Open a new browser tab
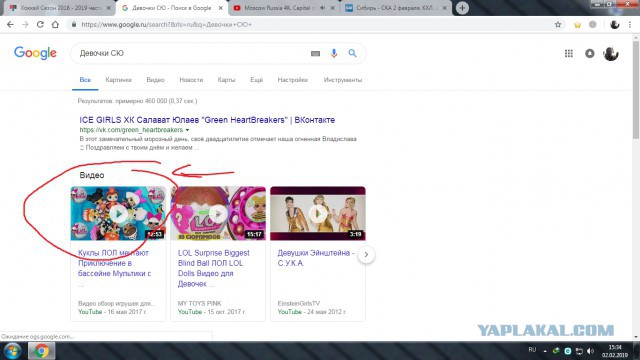This screenshot has width=640, height=360. [x=462, y=8]
